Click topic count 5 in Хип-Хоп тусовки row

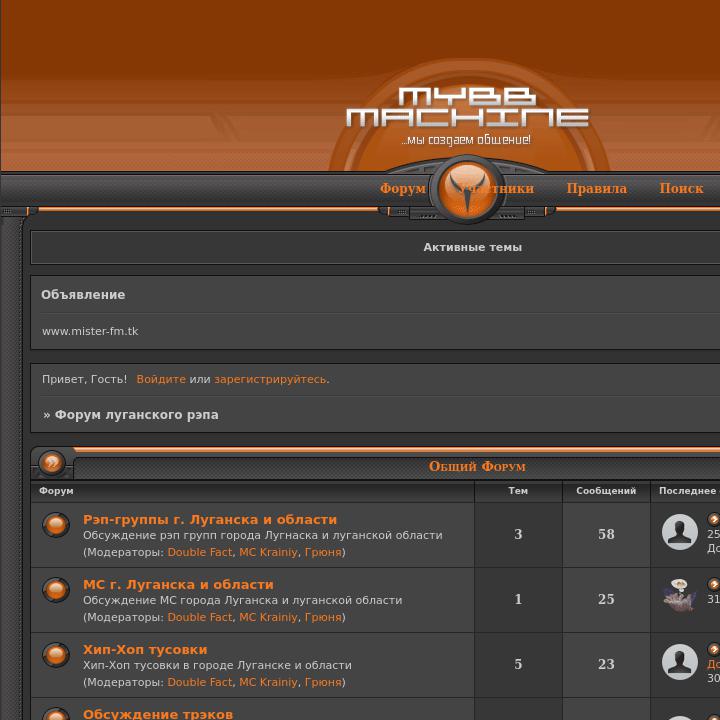click(518, 664)
